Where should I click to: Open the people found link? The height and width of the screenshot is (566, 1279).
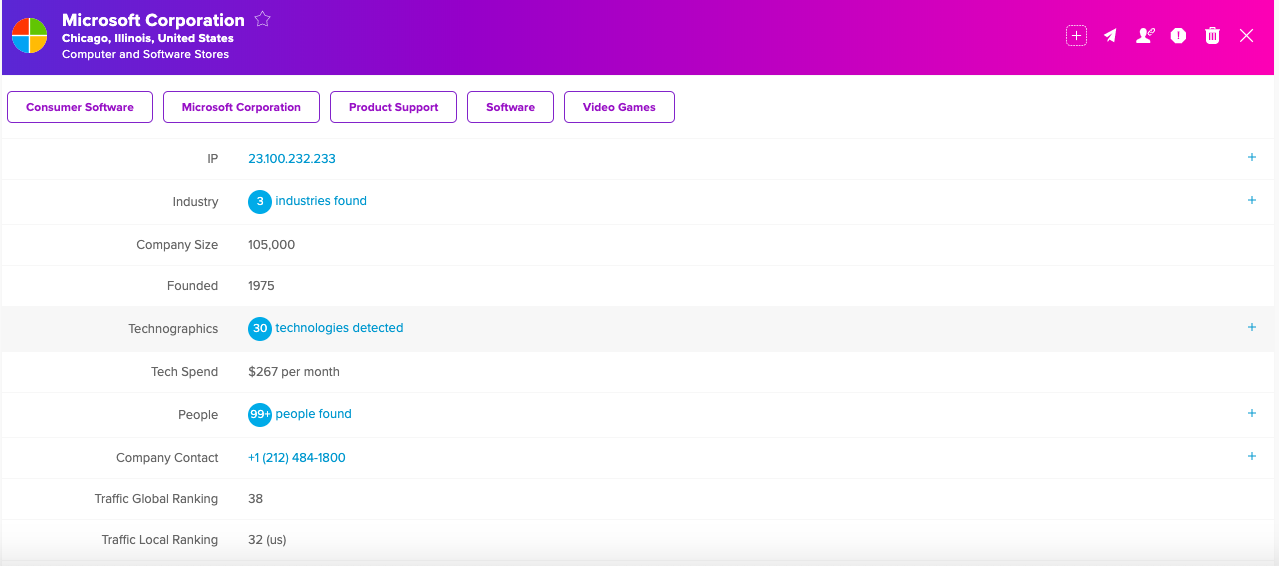point(313,414)
